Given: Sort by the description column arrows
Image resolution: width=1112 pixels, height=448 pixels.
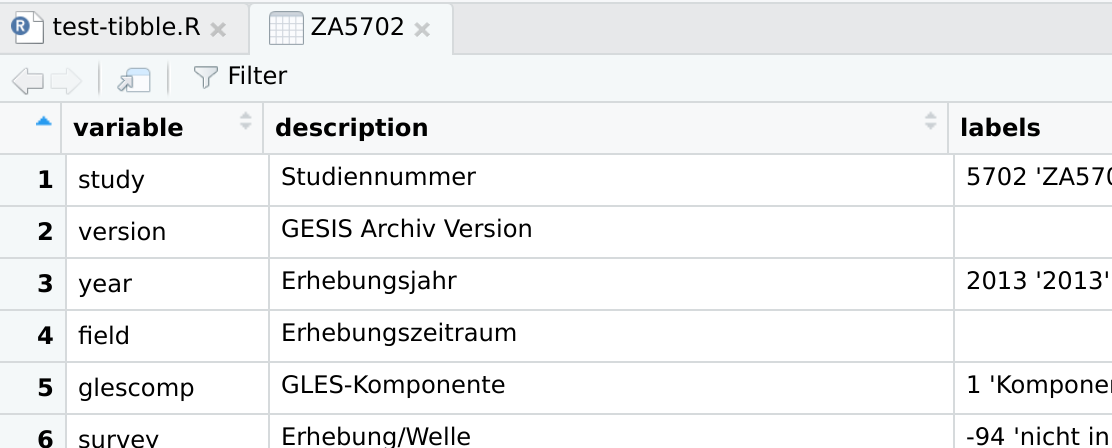Looking at the screenshot, I should tap(931, 122).
